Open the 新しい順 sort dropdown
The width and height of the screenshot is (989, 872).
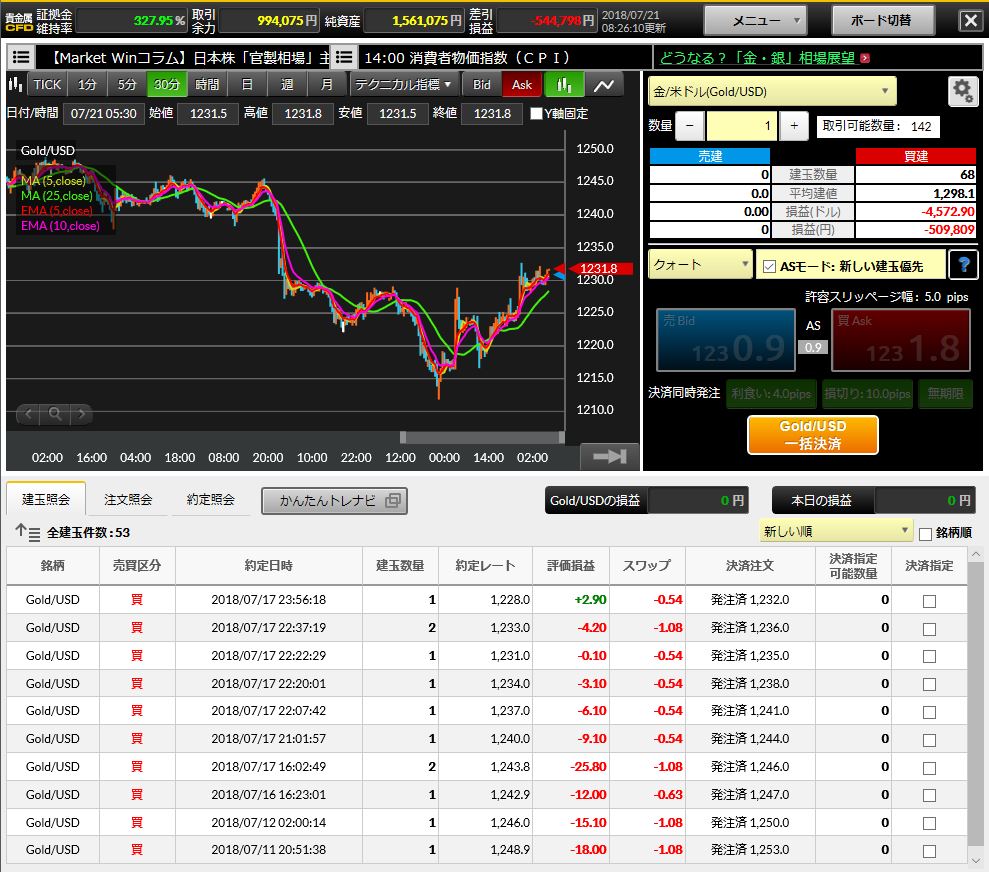coord(835,532)
